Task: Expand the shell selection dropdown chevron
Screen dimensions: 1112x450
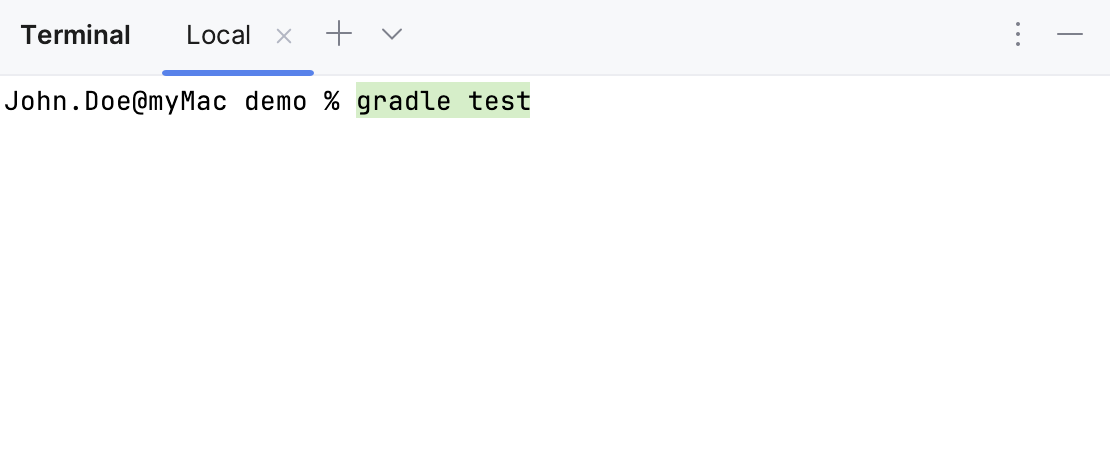Action: pyautogui.click(x=392, y=35)
